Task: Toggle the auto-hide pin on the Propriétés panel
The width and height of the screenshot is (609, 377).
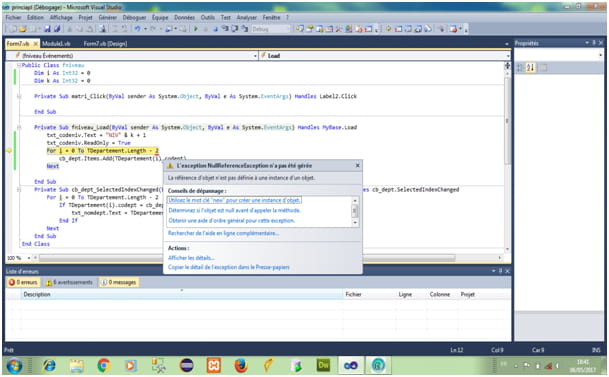Action: tap(594, 43)
